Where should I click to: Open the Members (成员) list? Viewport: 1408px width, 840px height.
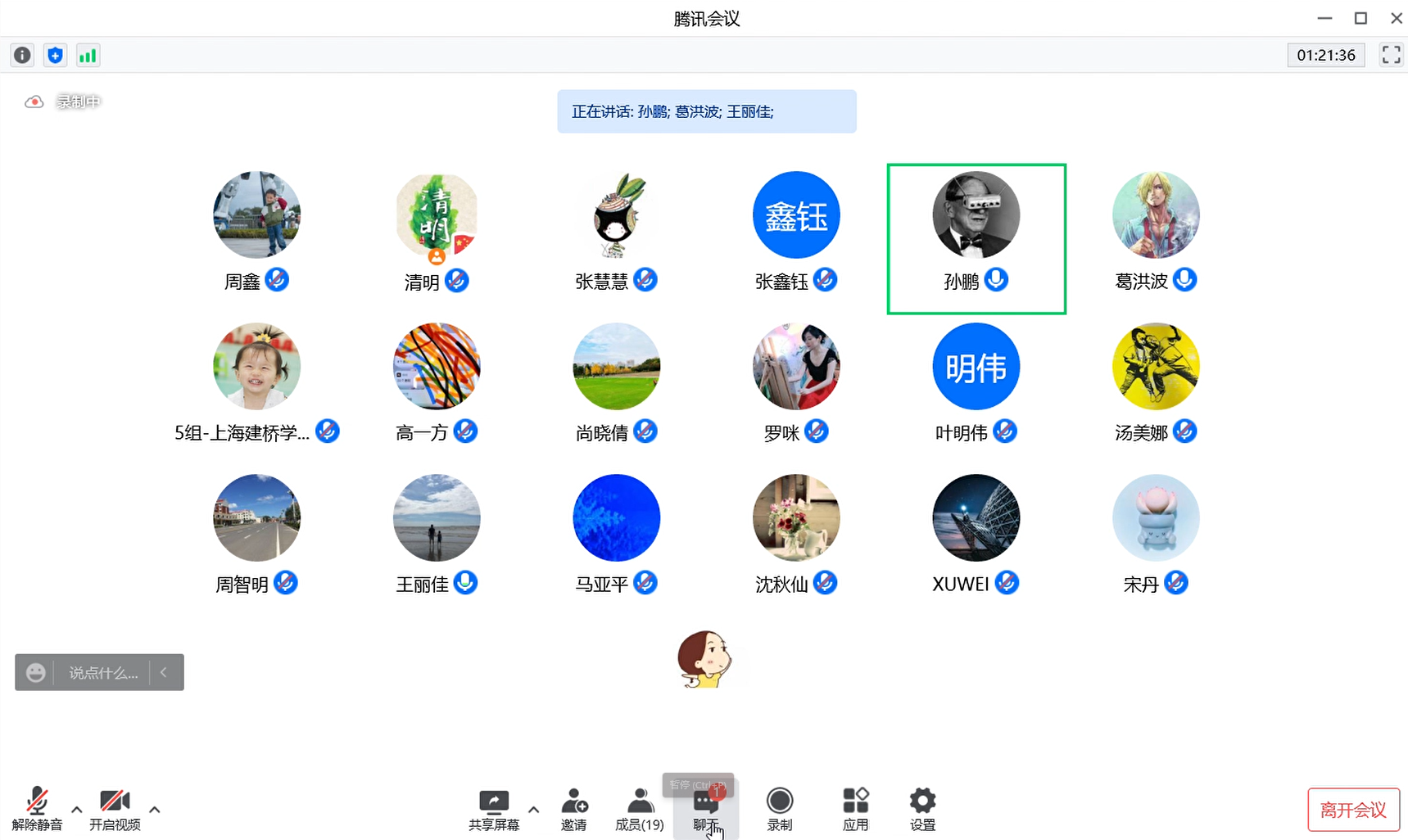tap(639, 809)
